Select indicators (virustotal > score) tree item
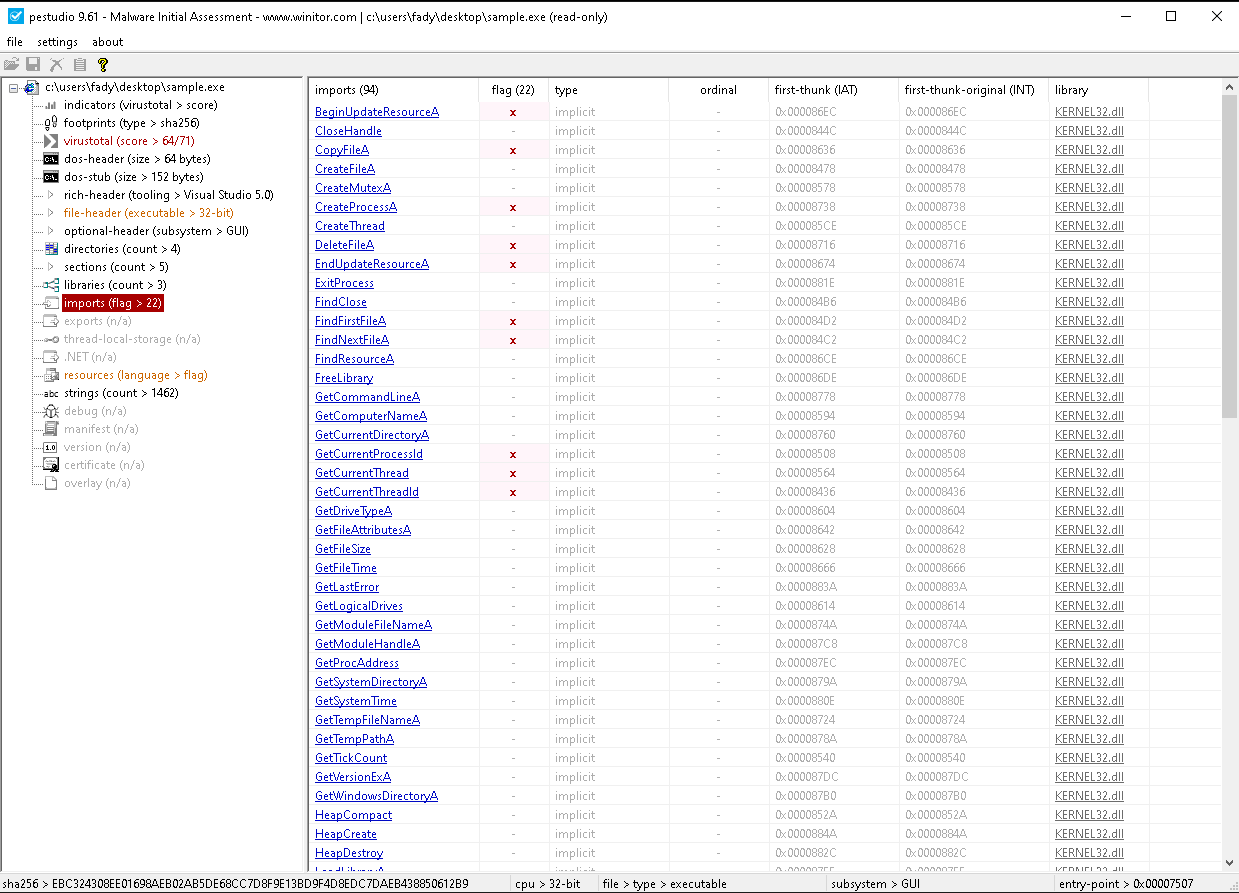 pos(140,105)
